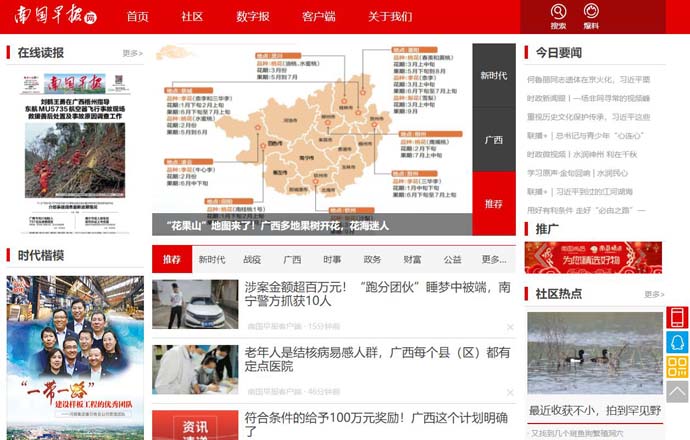Screen dimensions: 690x440
Task: Open the "花果山"地图来了 carousel caption
Action: [x=278, y=226]
